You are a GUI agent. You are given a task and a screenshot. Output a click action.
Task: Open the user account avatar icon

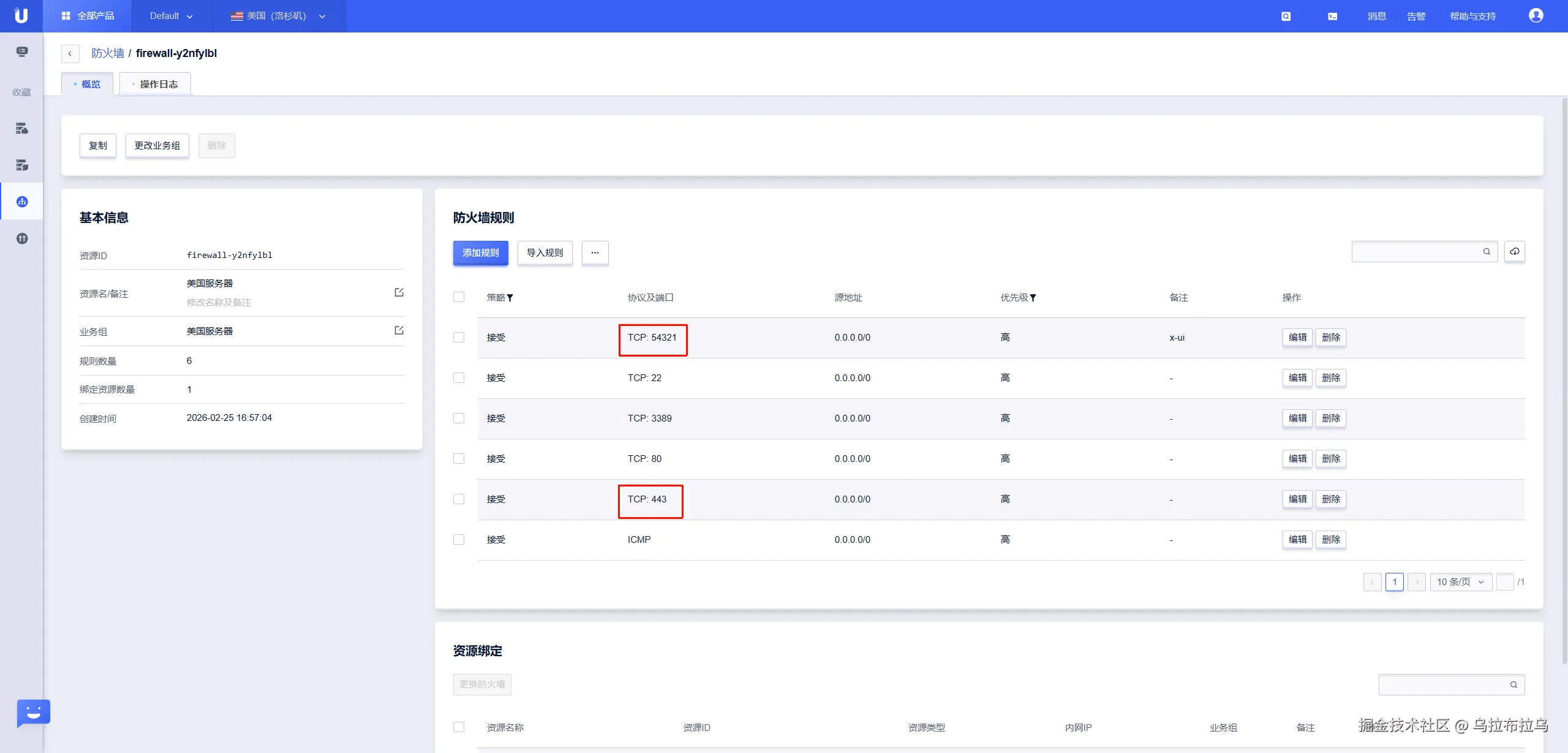1536,16
